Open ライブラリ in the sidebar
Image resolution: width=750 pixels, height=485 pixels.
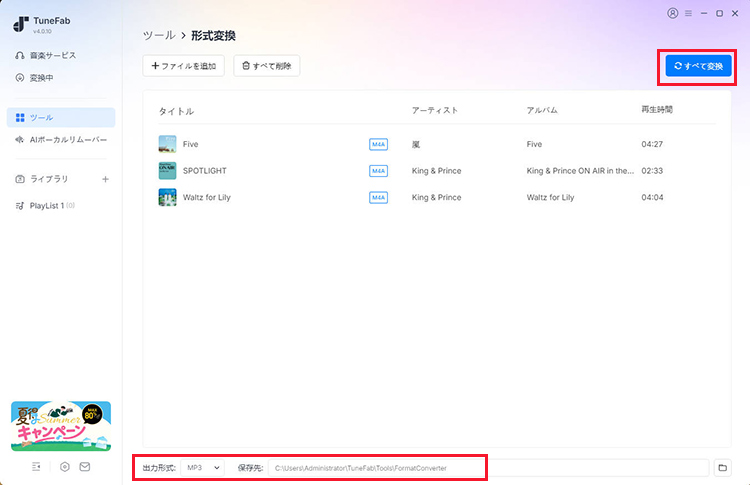[x=49, y=179]
